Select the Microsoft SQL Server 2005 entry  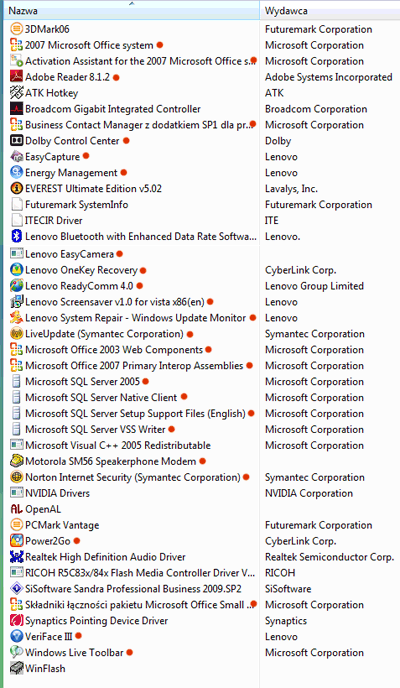click(132, 382)
